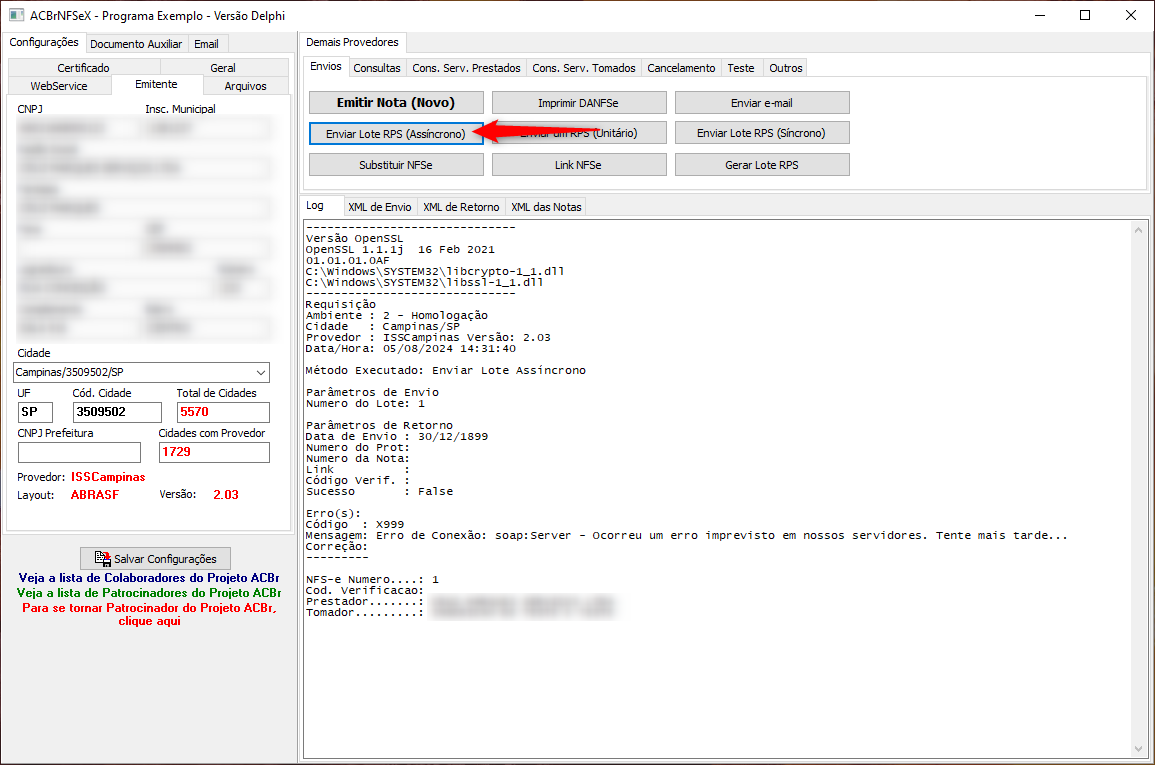Click log line 'OpenSSL 1.1.1j 16 Feb 2021'

[x=400, y=250]
